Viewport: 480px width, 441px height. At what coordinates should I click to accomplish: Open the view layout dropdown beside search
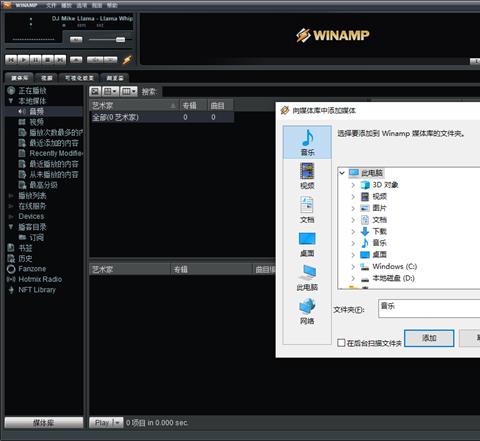point(110,91)
